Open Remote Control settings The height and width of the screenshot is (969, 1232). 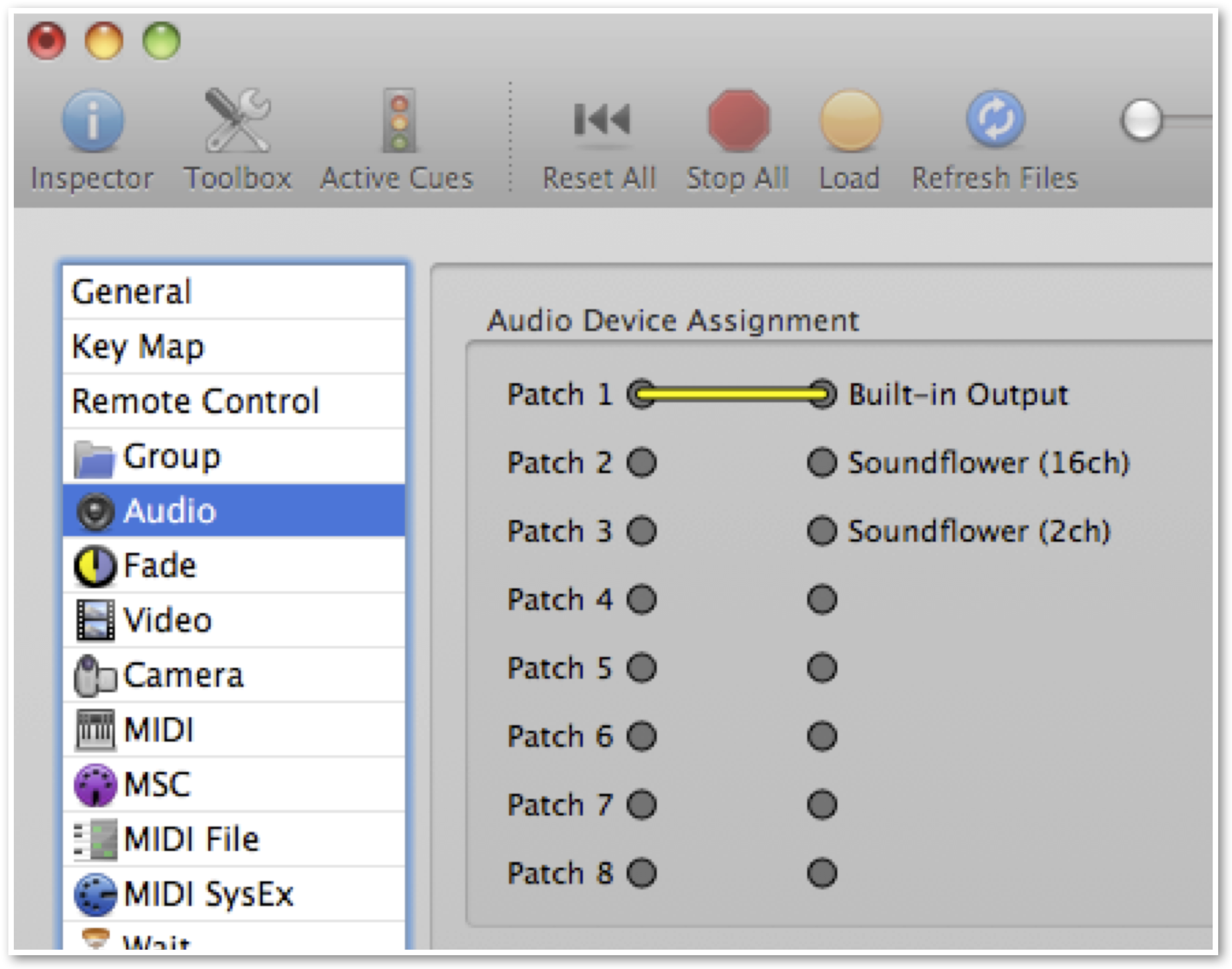(x=234, y=401)
